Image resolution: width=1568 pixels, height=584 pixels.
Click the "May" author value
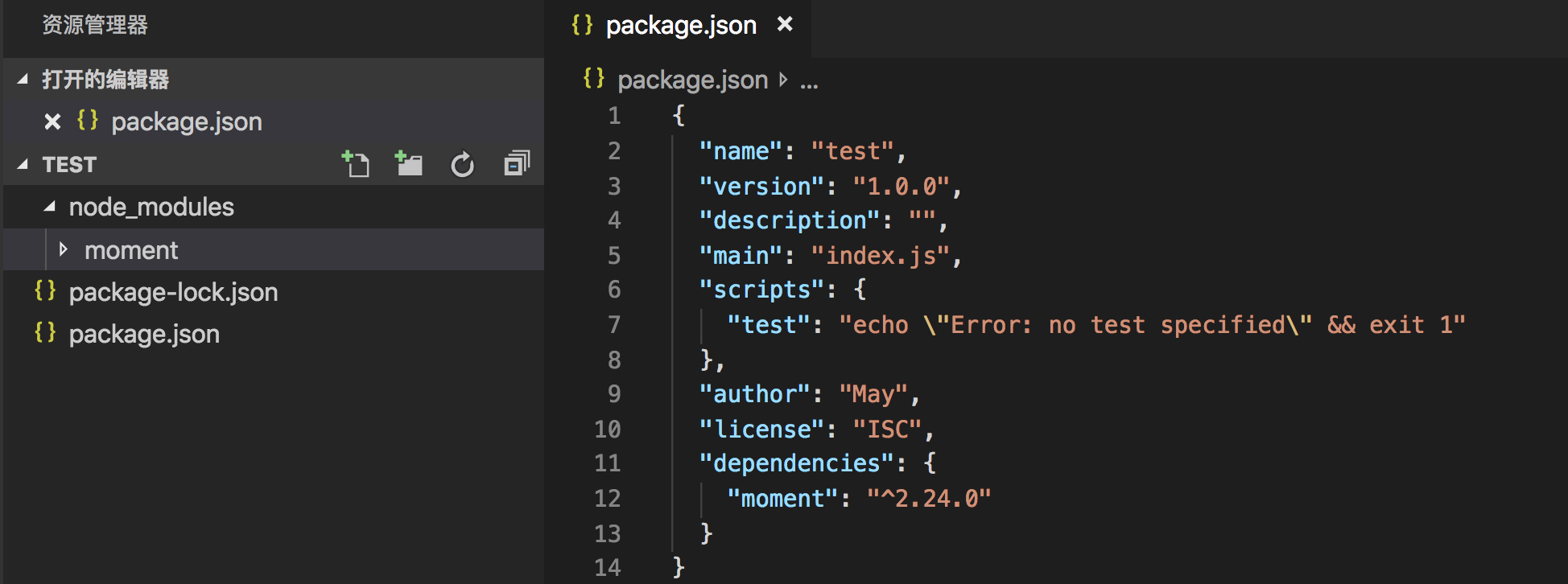873,394
